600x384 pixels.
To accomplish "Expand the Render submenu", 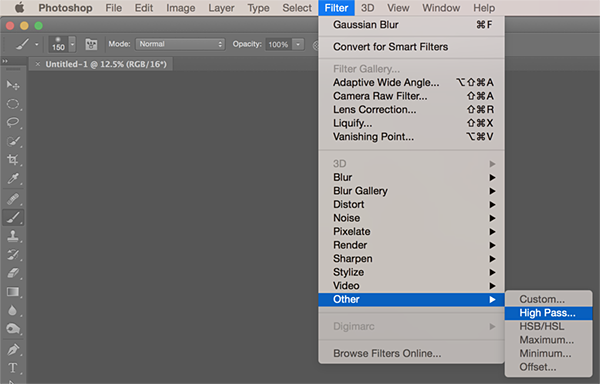I will 411,245.
